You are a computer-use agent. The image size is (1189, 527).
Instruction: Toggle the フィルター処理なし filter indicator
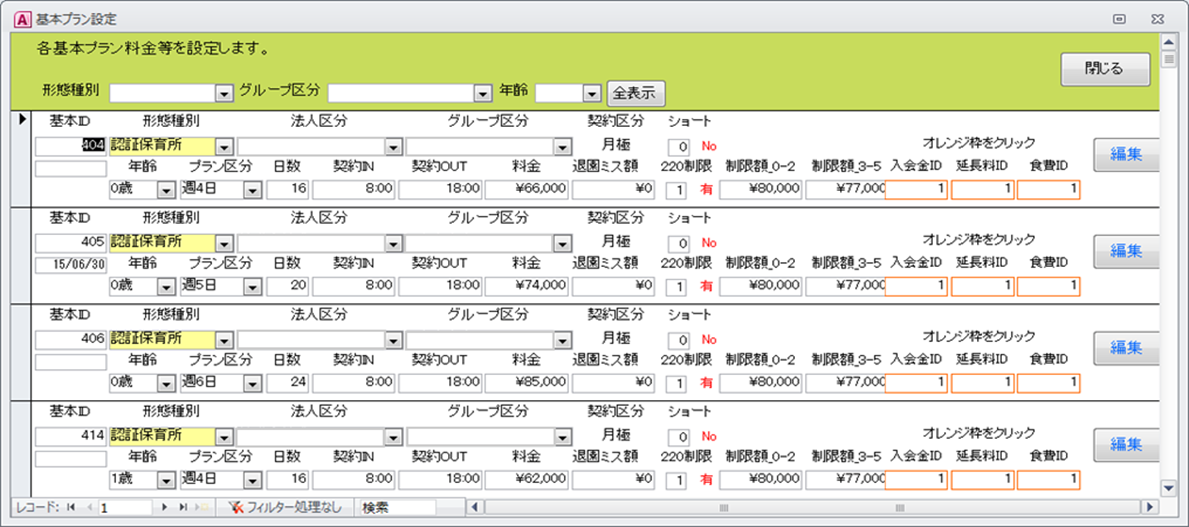click(285, 508)
